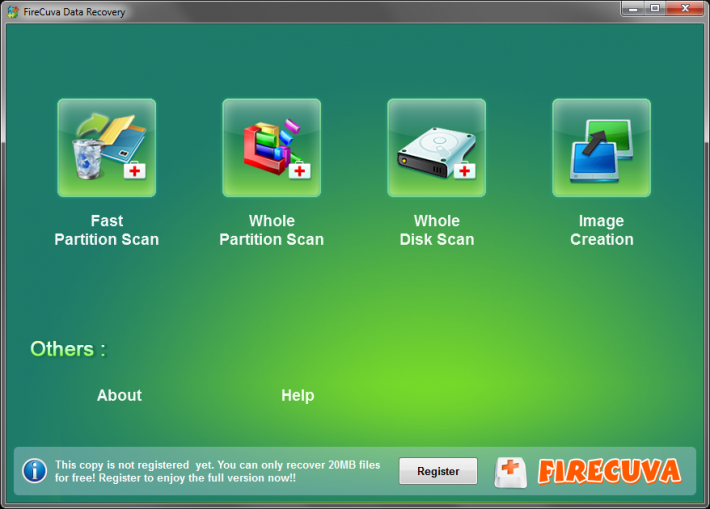Open the Help link
The width and height of the screenshot is (710, 509).
coord(297,395)
